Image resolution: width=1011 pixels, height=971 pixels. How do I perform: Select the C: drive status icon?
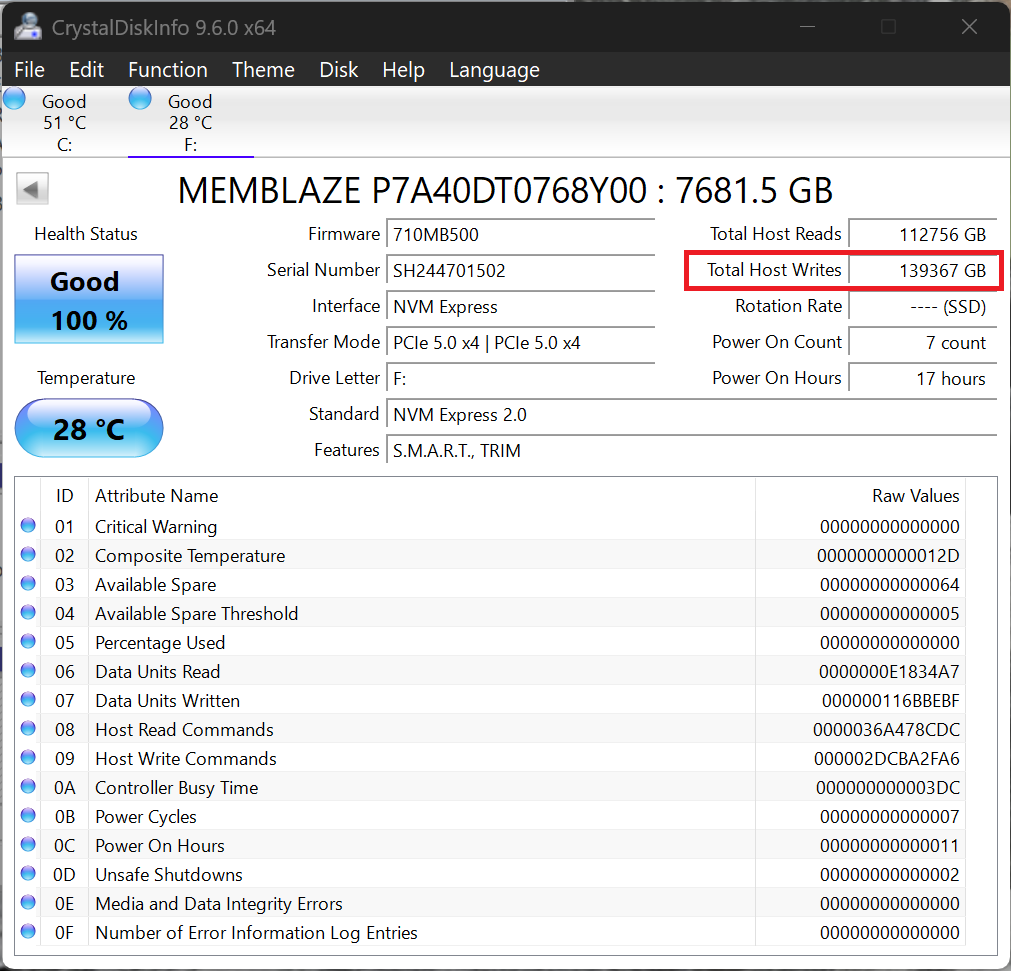click(x=15, y=99)
